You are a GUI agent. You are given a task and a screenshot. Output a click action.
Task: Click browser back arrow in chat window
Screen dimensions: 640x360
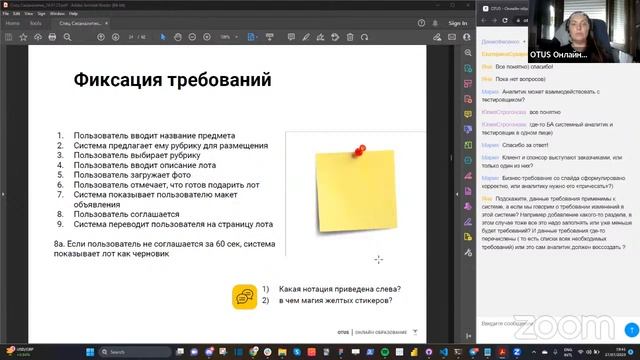pyautogui.click(x=484, y=20)
